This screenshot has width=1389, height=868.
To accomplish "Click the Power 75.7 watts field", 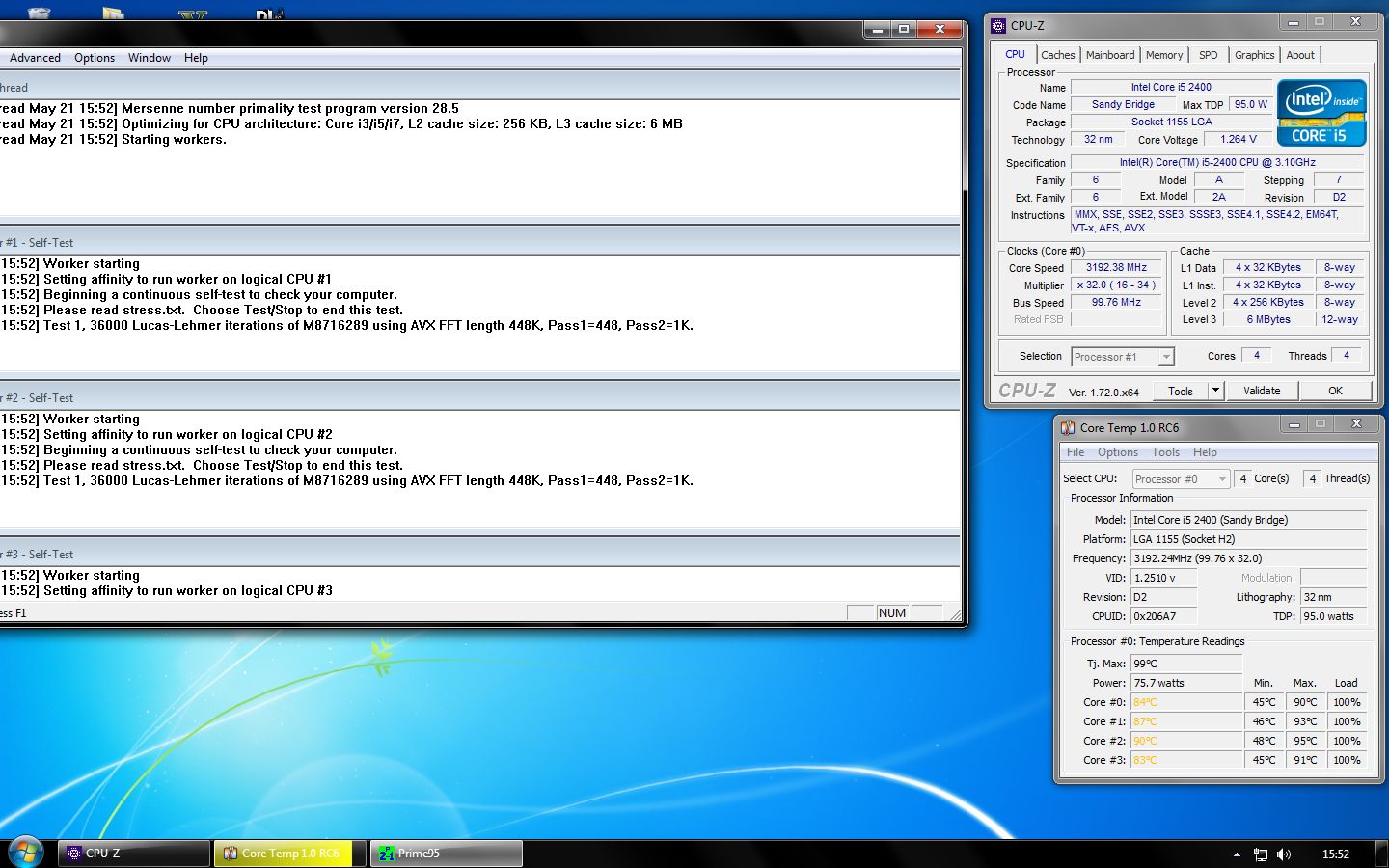I will [1186, 684].
